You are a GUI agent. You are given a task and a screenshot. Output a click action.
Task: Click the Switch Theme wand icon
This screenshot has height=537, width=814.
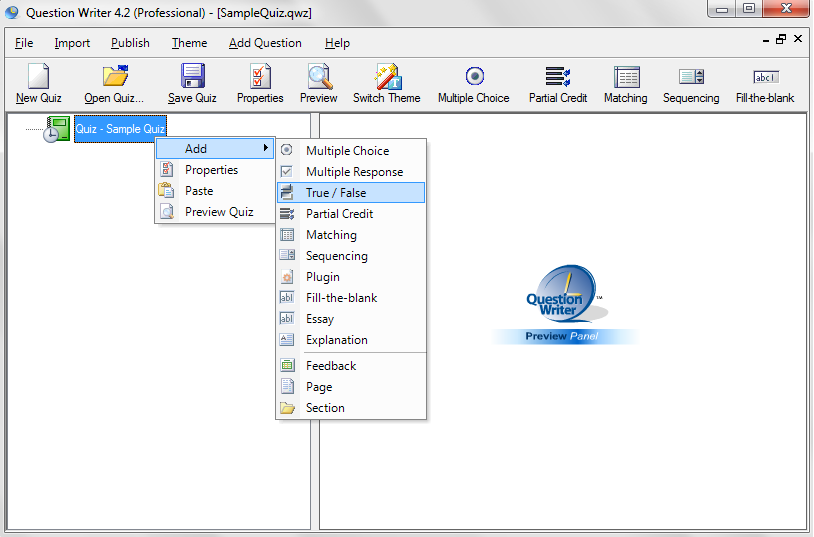pyautogui.click(x=387, y=76)
